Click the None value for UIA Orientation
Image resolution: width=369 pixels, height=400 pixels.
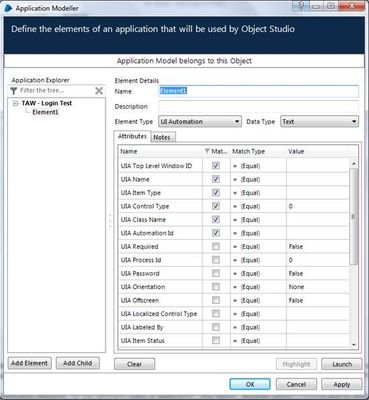coord(296,287)
